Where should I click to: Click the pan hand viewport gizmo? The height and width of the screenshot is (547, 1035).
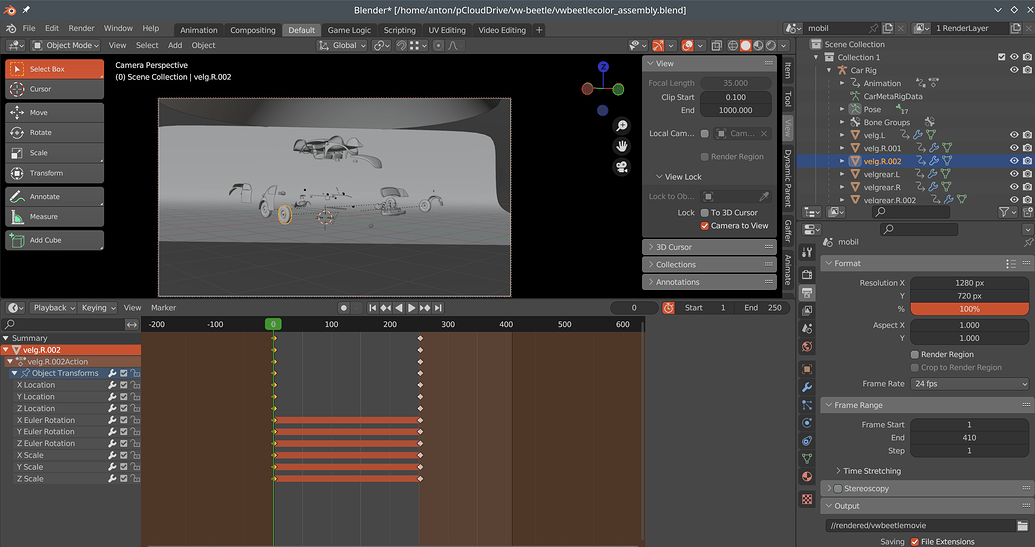[x=621, y=146]
